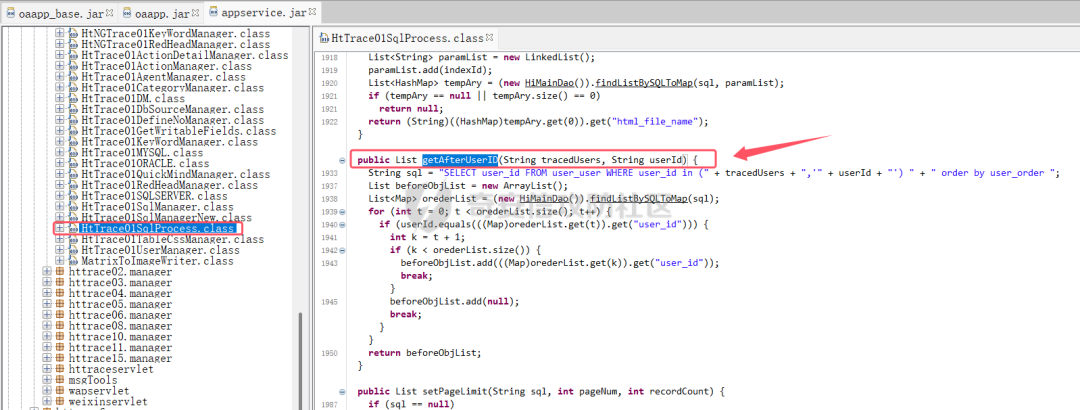Click the class file icon beside HtTrace01DM.class
Viewport: 1080px width, 410px height.
(x=74, y=99)
